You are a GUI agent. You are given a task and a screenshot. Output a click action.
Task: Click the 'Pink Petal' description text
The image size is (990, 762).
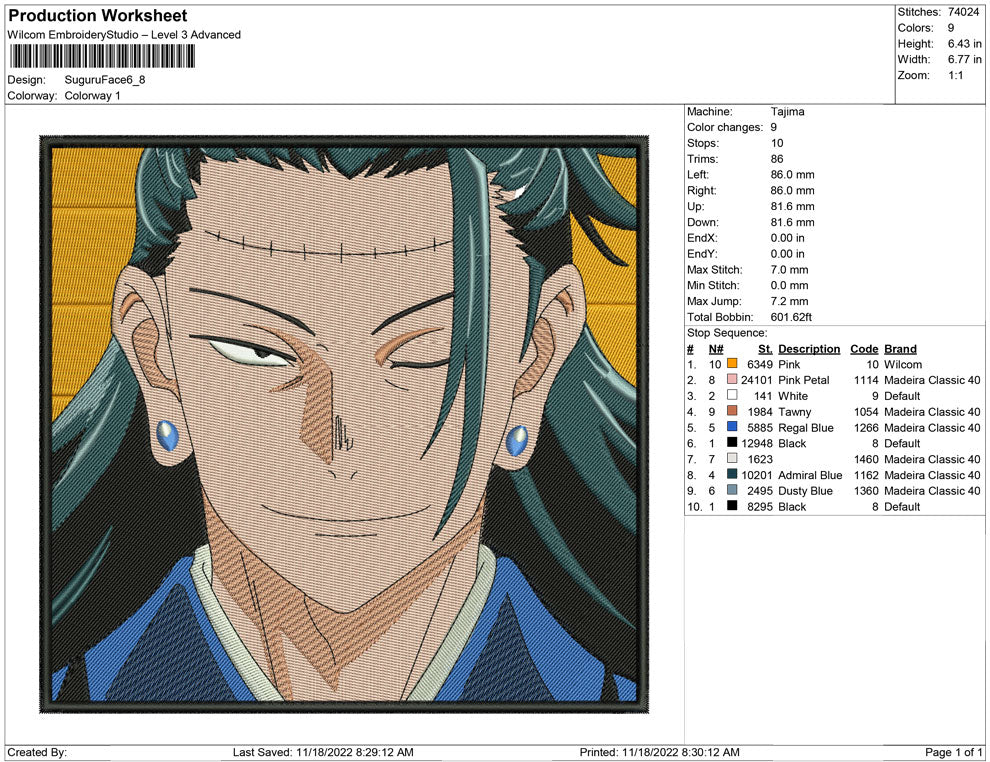[x=804, y=380]
